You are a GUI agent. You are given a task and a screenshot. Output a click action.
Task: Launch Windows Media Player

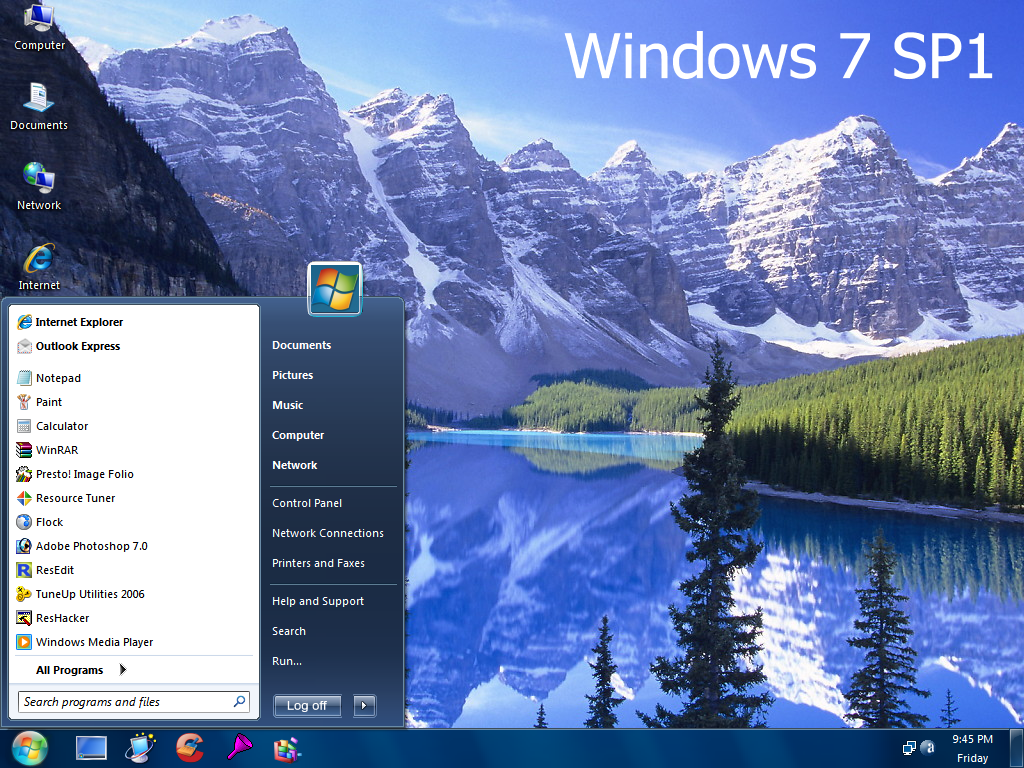[x=93, y=642]
